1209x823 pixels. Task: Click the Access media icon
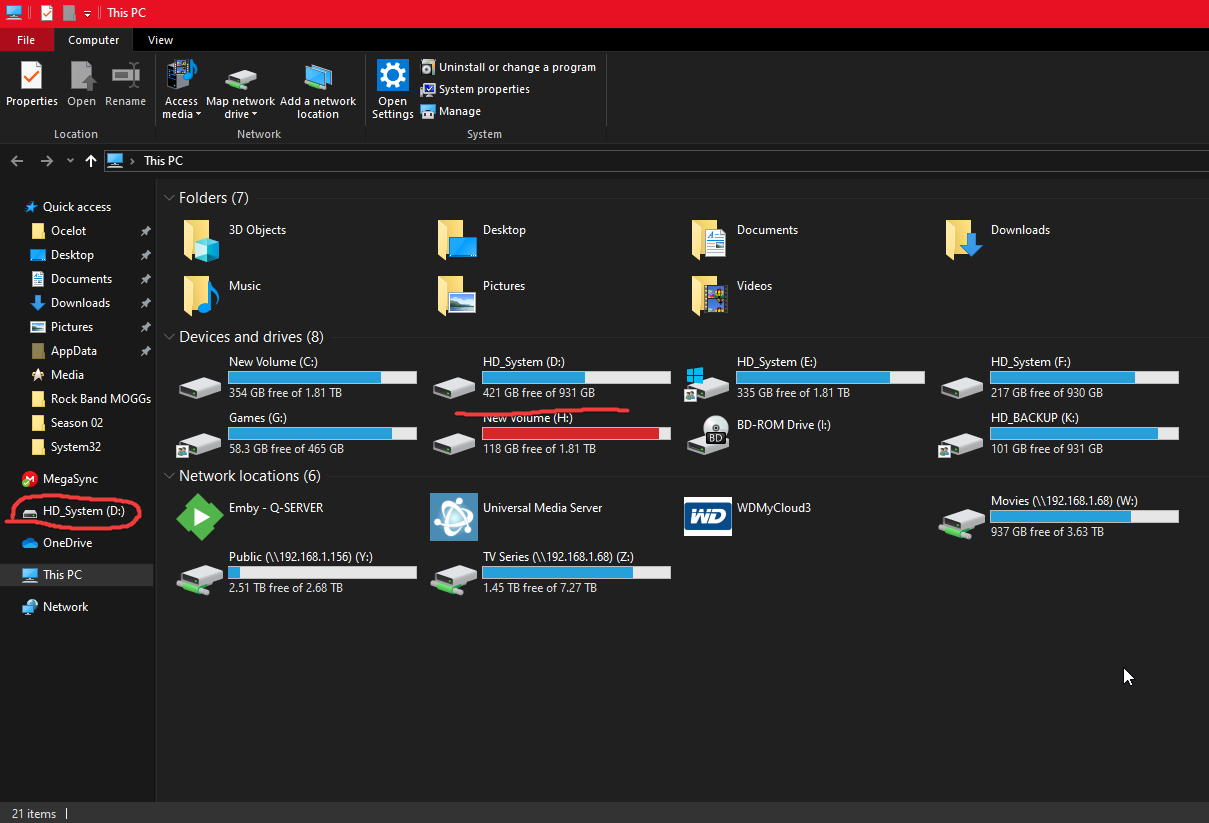(182, 76)
